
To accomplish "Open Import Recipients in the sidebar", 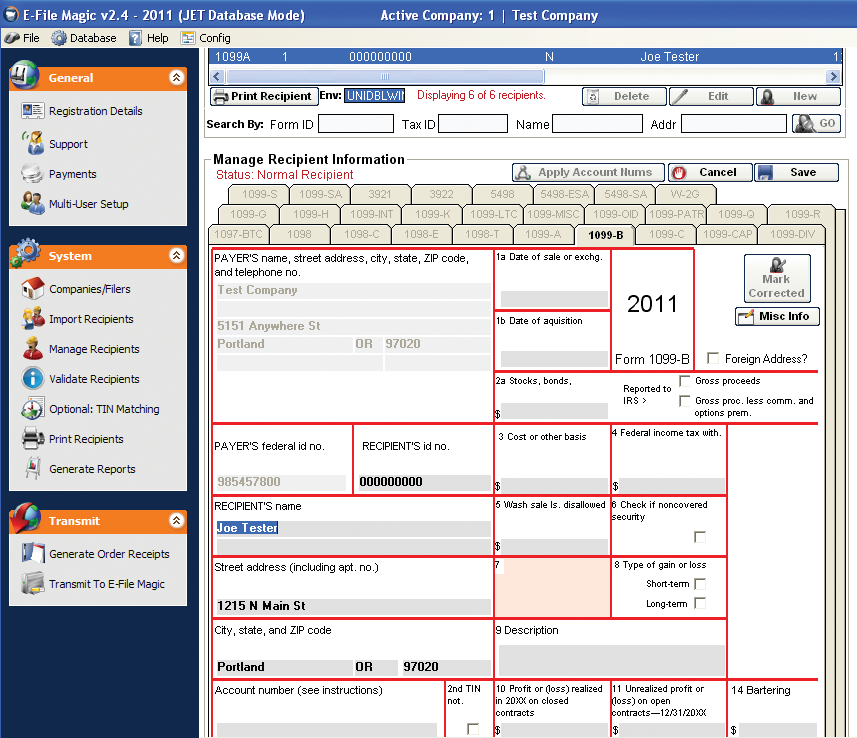I will pos(91,319).
